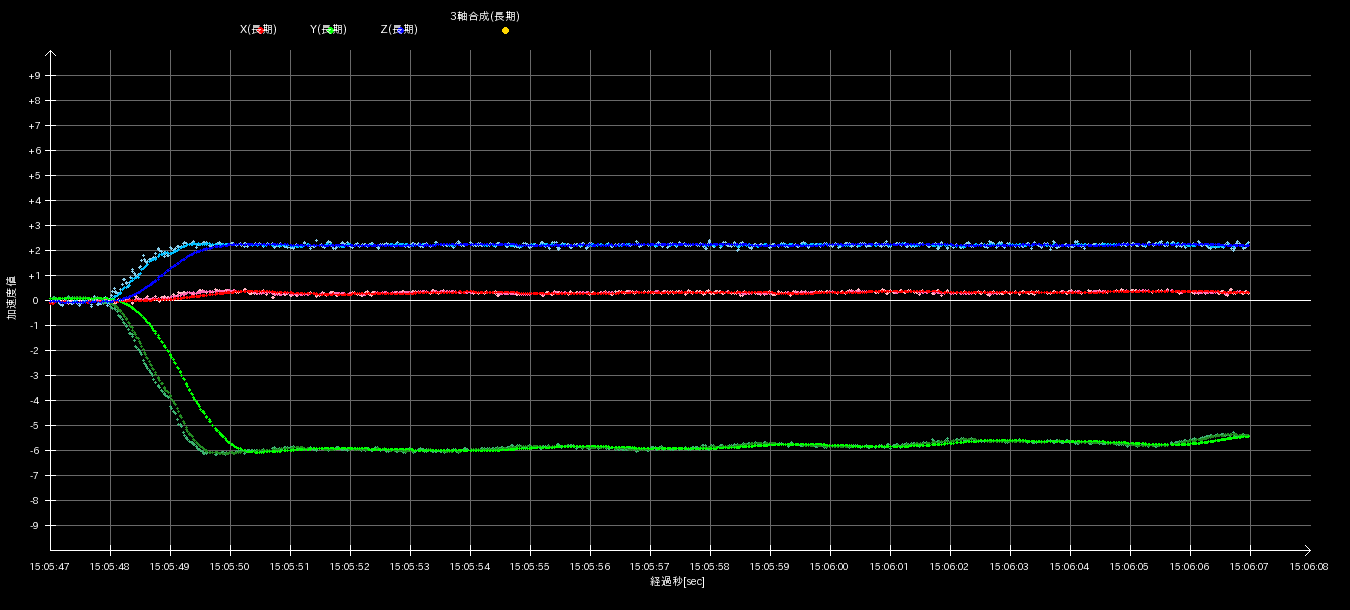Select the 15:06:00 time tick label
The image size is (1350, 610).
click(830, 566)
